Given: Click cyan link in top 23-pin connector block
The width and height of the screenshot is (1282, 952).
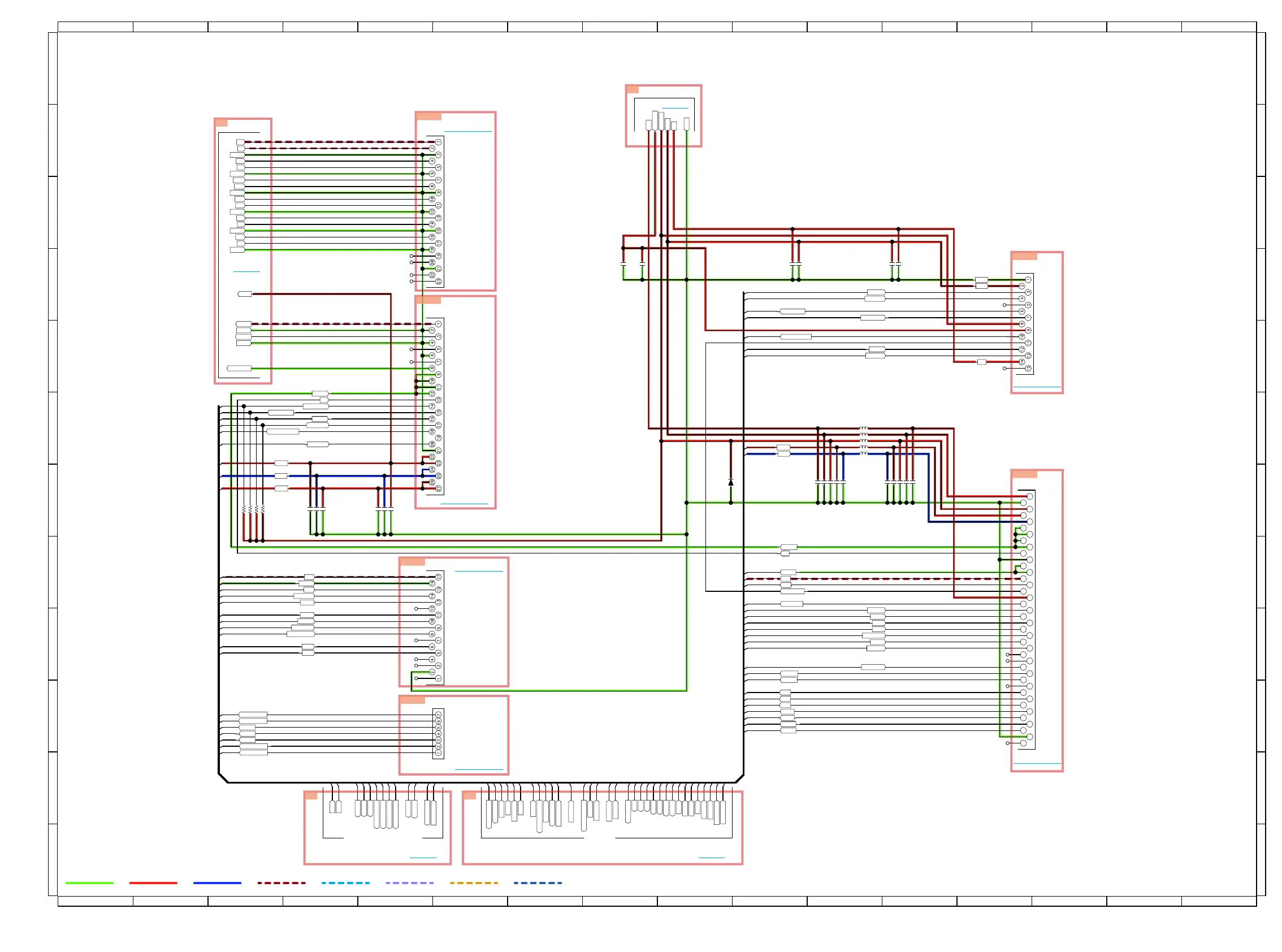Looking at the screenshot, I should click(x=467, y=131).
